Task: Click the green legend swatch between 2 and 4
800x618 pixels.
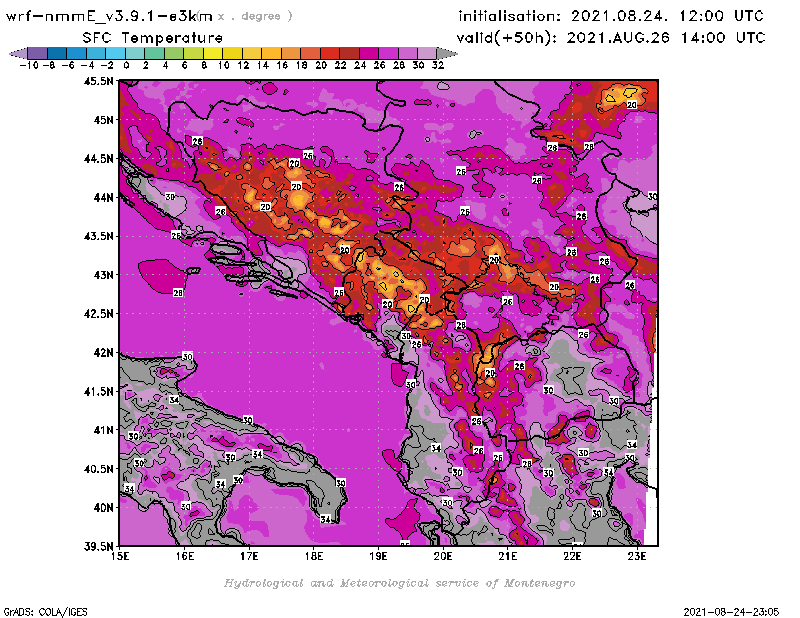Action: [154, 54]
